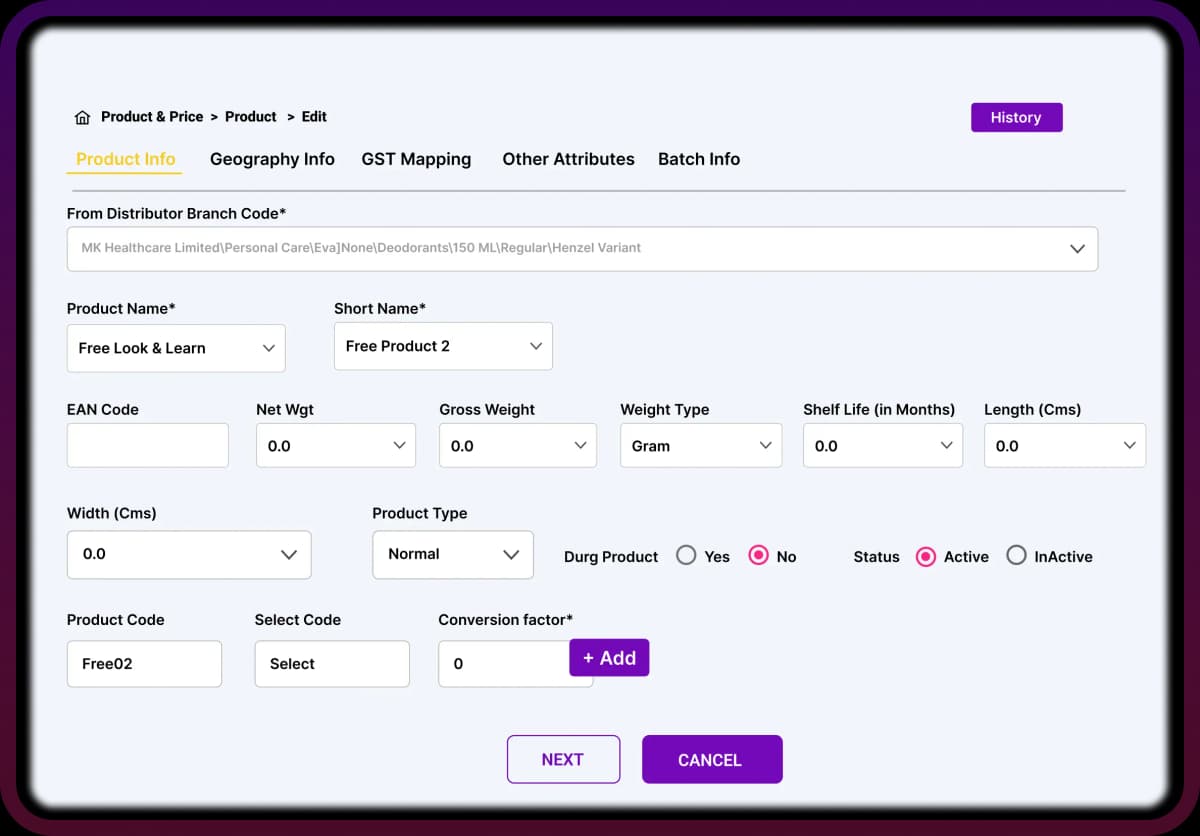
Task: Click the Net Wgt chevron arrow
Action: (400, 446)
